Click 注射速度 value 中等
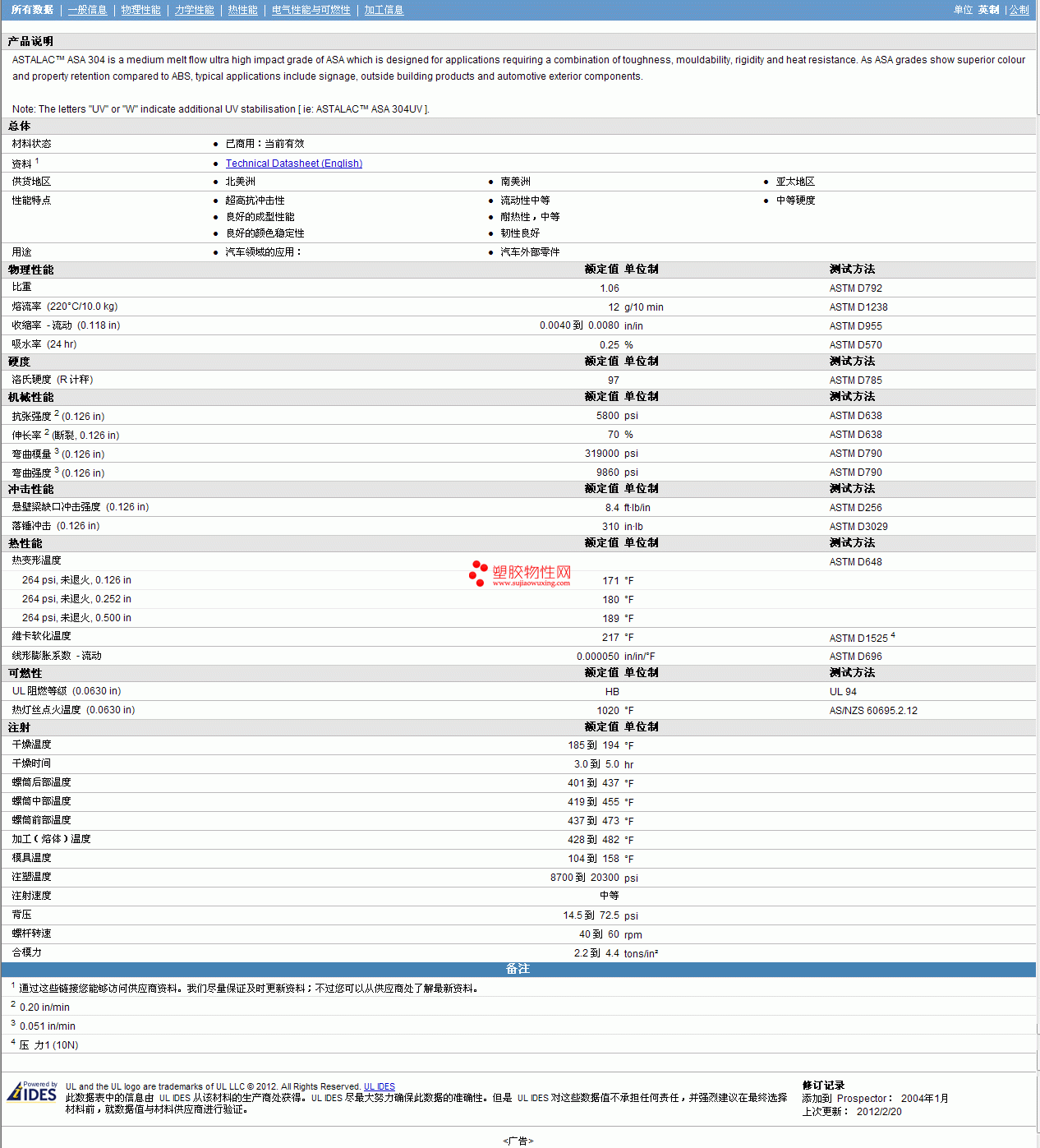Viewport: 1040px width, 1148px height. [x=610, y=896]
